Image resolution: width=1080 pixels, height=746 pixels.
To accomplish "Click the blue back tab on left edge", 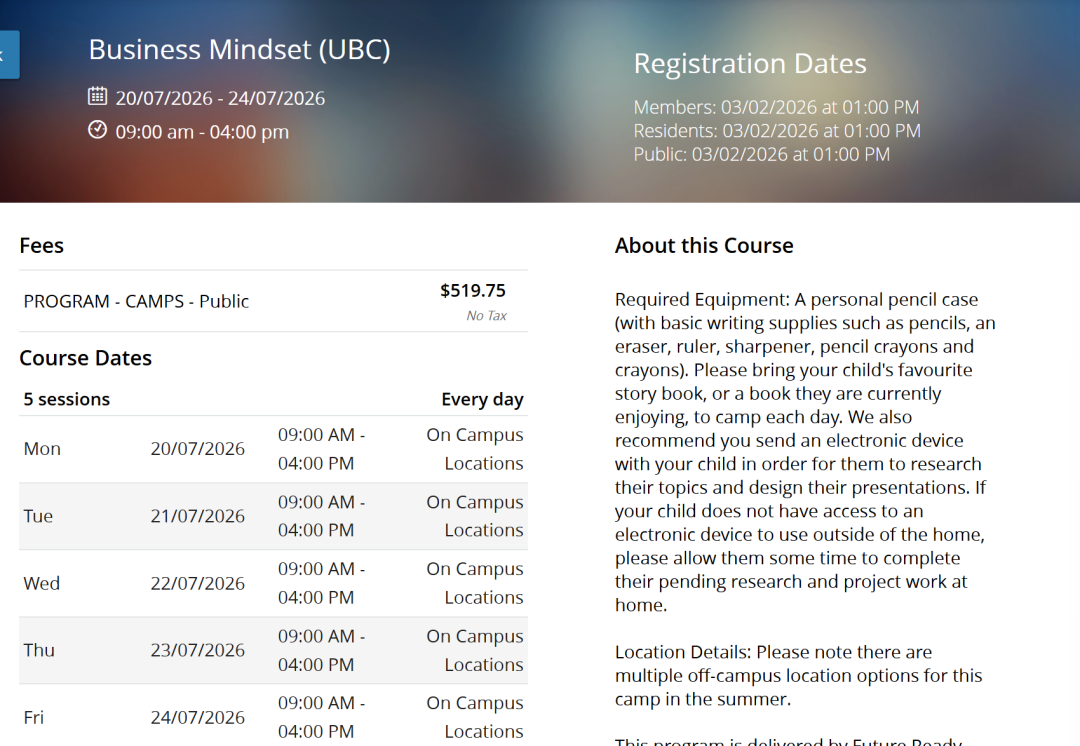I will click(8, 55).
